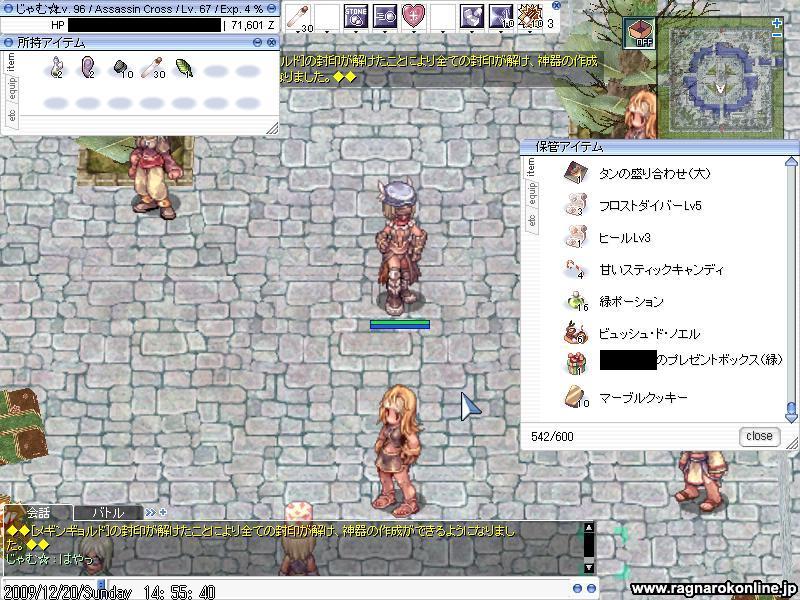Use the last hotbar skill with burst icon

click(530, 16)
